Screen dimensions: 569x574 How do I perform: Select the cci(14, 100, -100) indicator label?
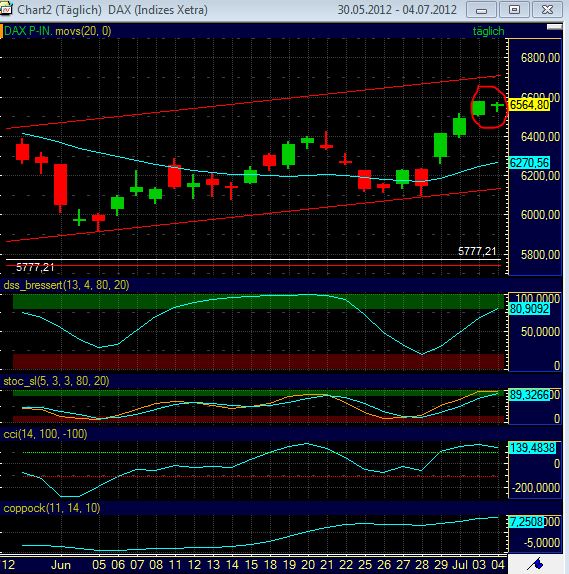[45, 434]
